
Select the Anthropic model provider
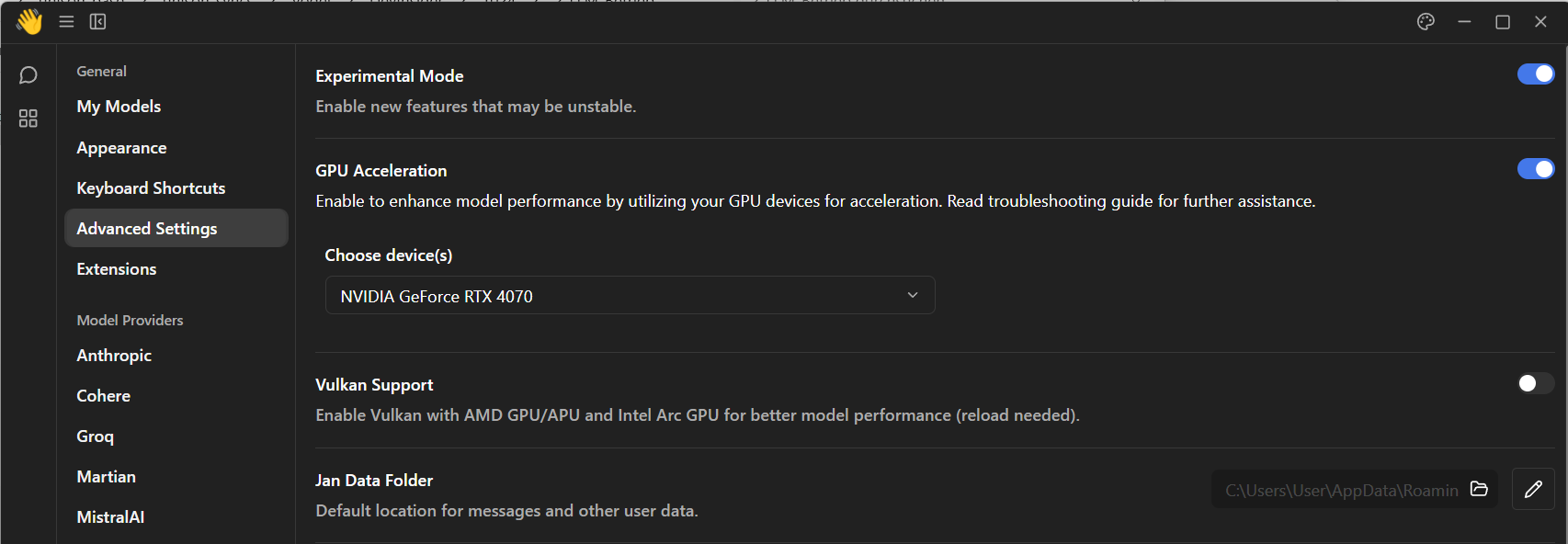[x=114, y=356]
